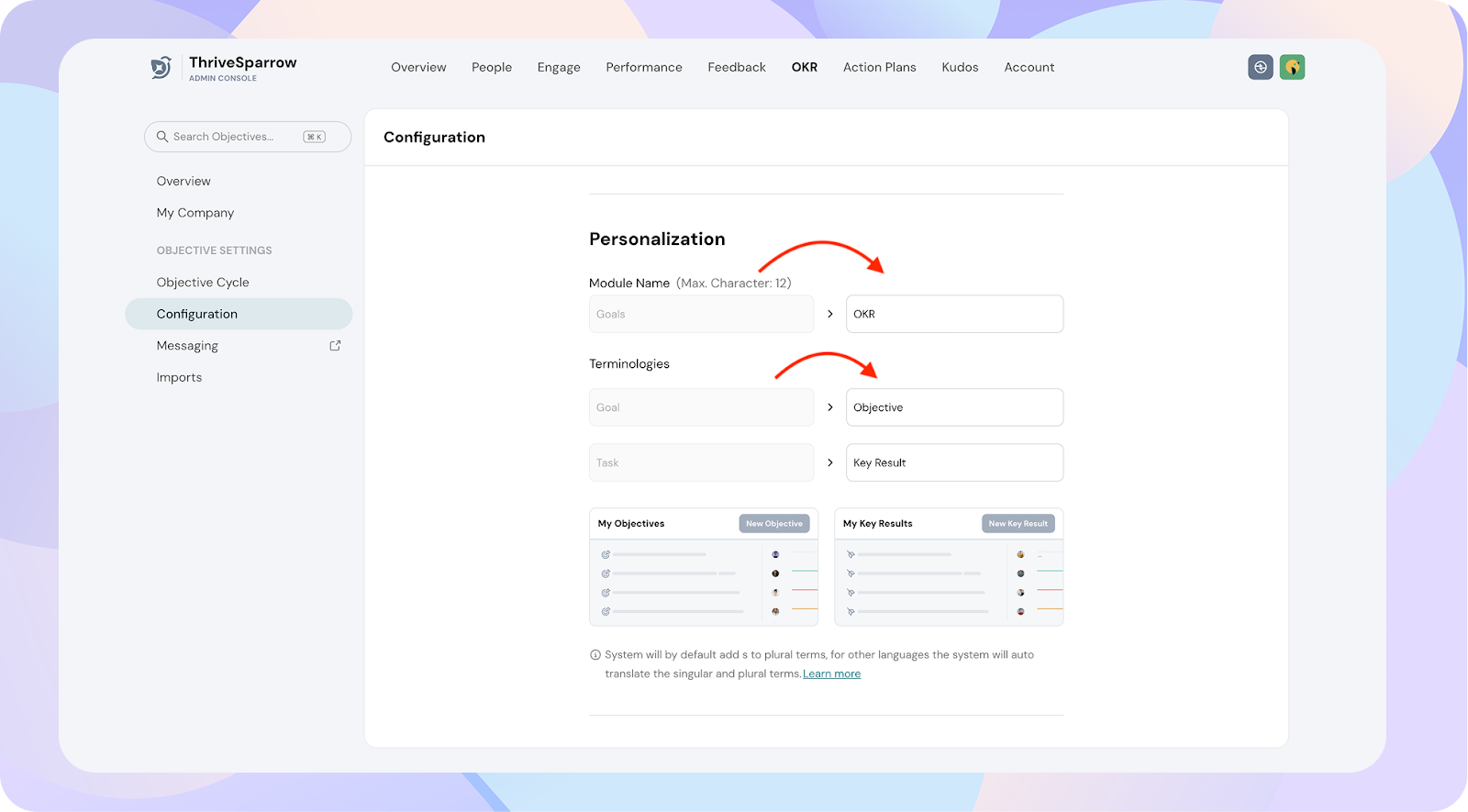Open Action Plans in top navigation
The image size is (1468, 812).
click(x=880, y=67)
